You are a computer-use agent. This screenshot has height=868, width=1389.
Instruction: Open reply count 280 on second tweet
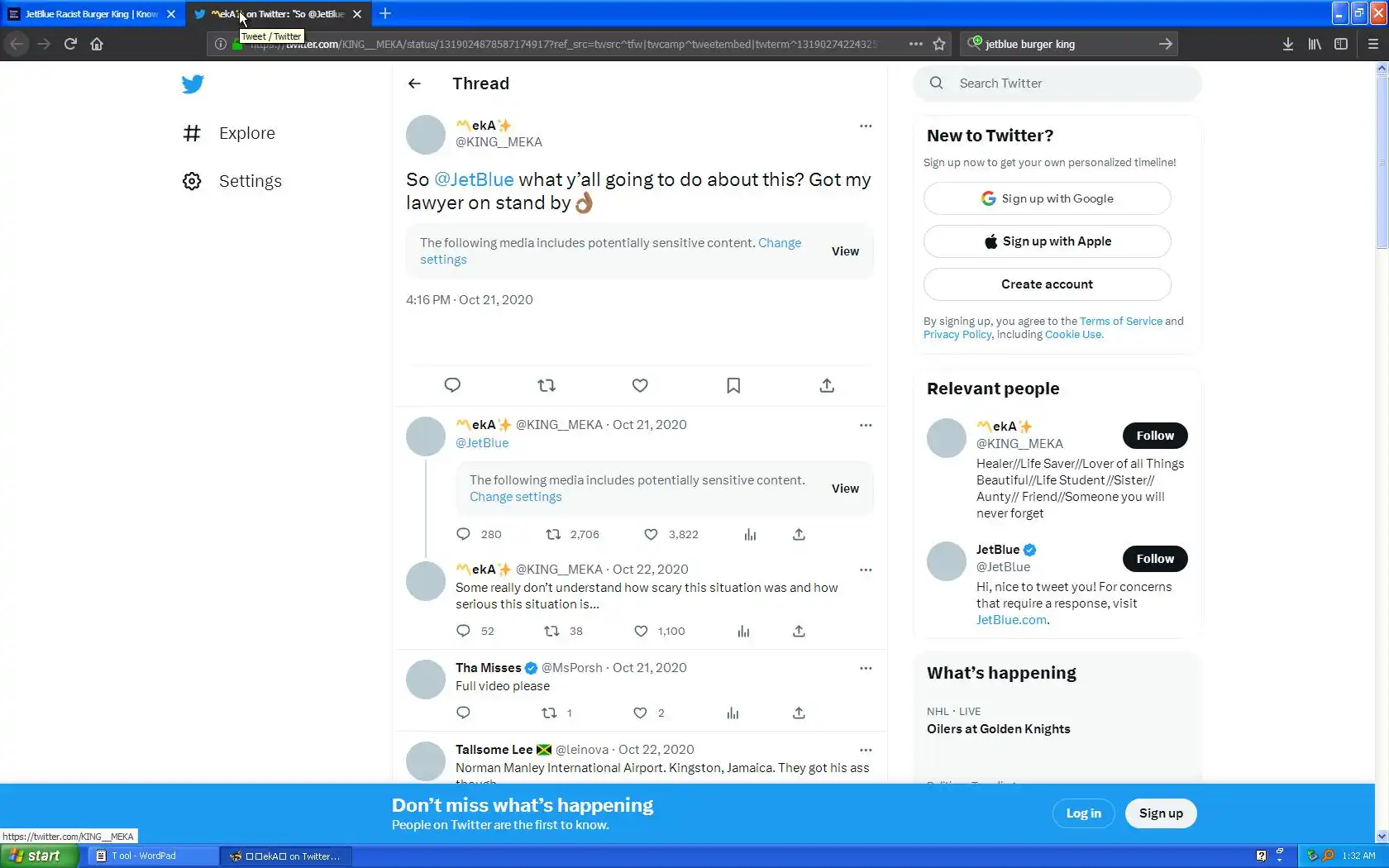(479, 534)
